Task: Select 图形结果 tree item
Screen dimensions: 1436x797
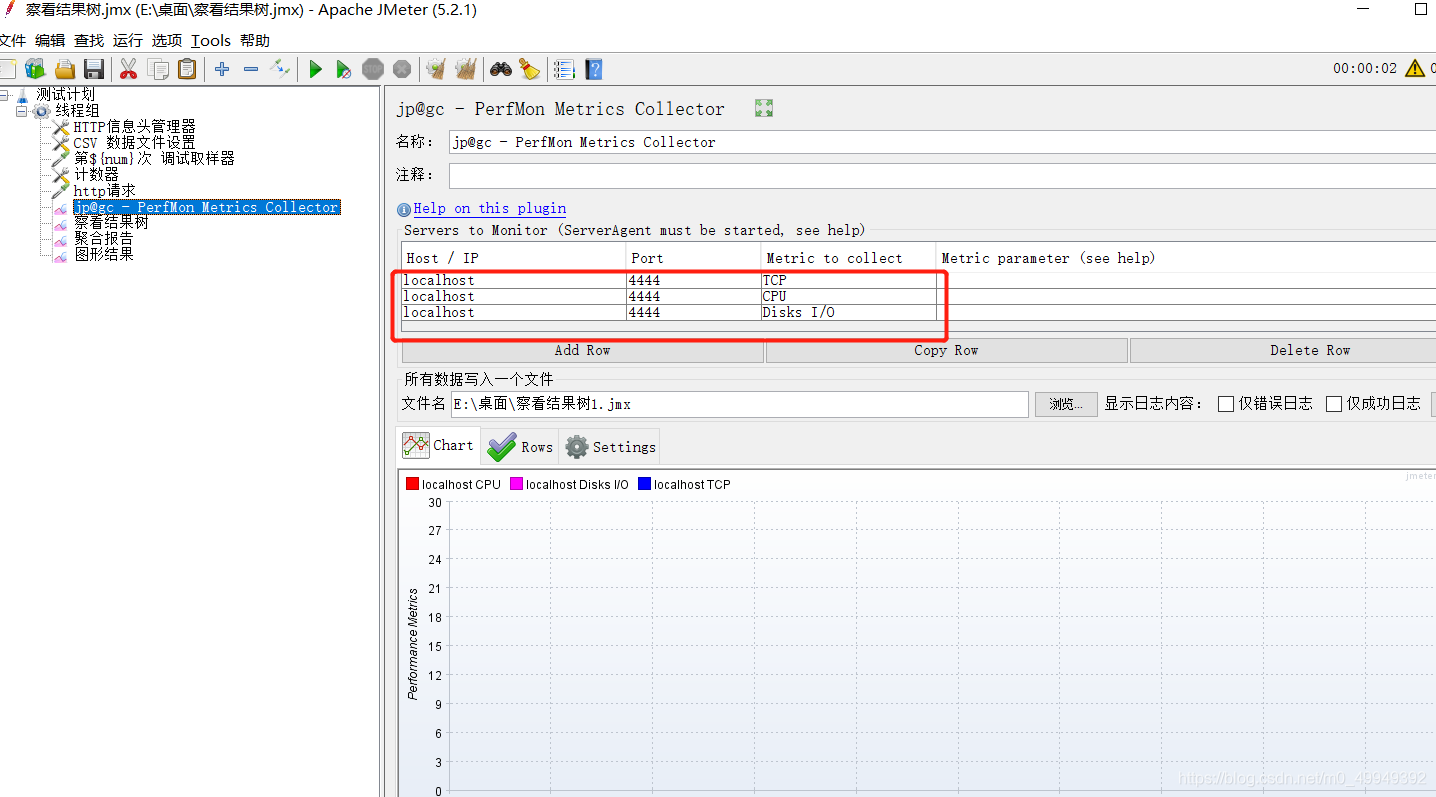Action: pyautogui.click(x=103, y=254)
